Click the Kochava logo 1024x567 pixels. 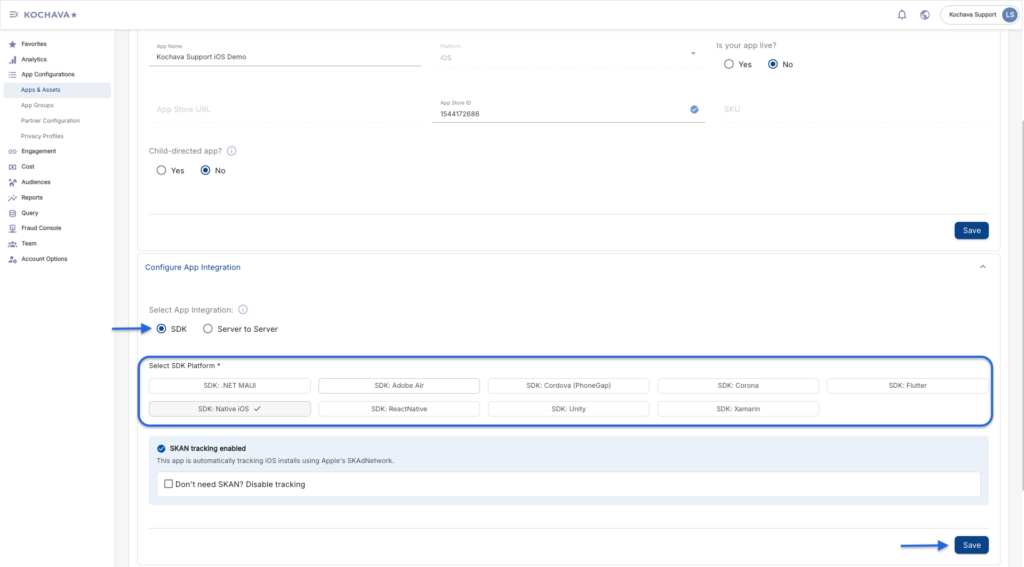tap(50, 14)
